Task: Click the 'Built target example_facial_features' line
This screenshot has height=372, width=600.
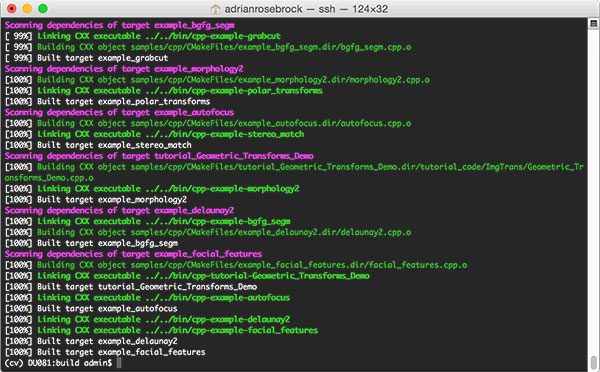Action: click(x=105, y=352)
